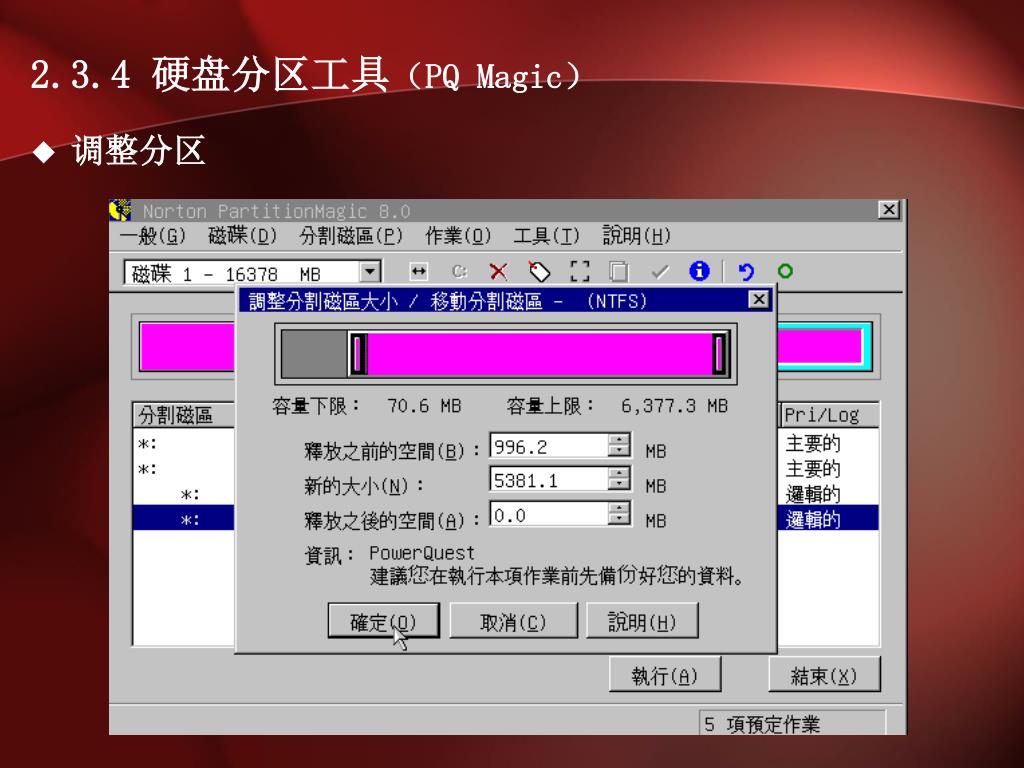Click the green circle apply icon

tap(785, 270)
